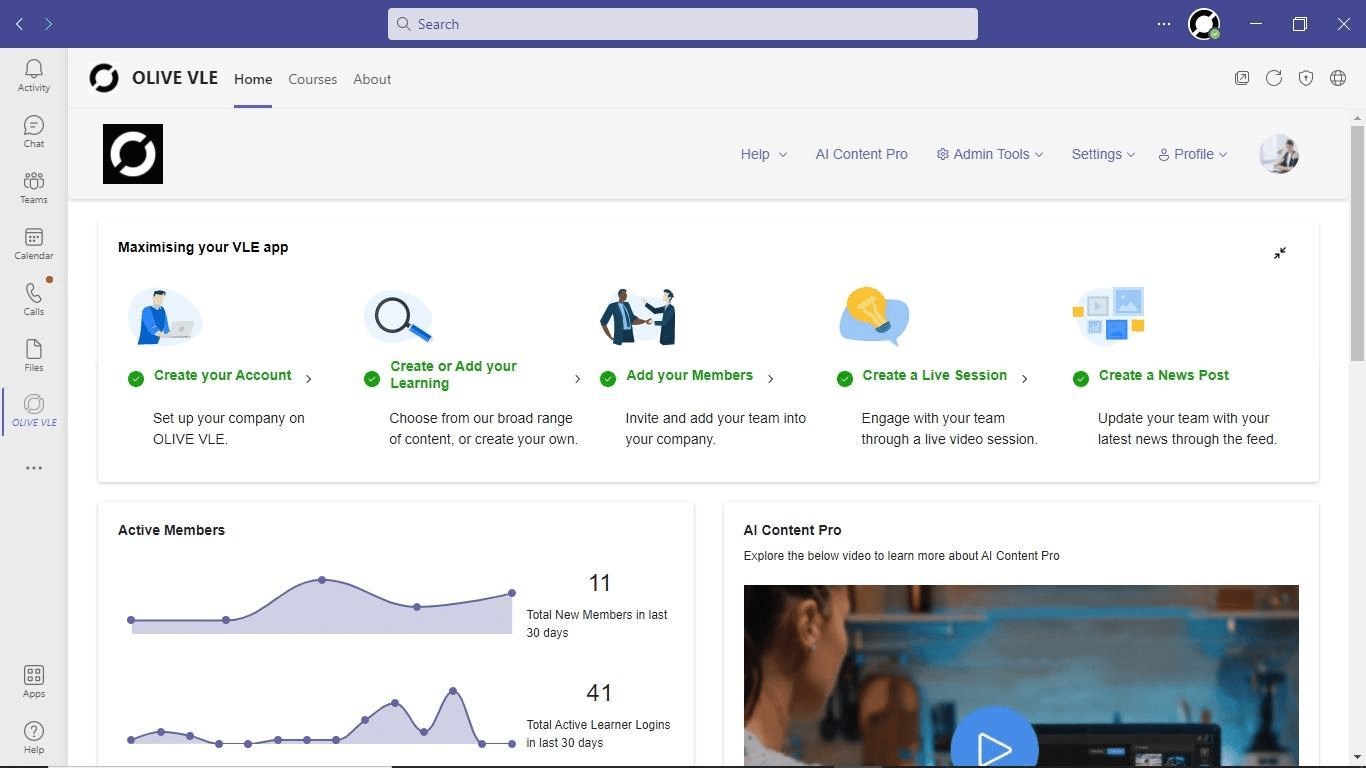Image resolution: width=1366 pixels, height=768 pixels.
Task: Click the green check beside Add your Members
Action: click(x=608, y=378)
